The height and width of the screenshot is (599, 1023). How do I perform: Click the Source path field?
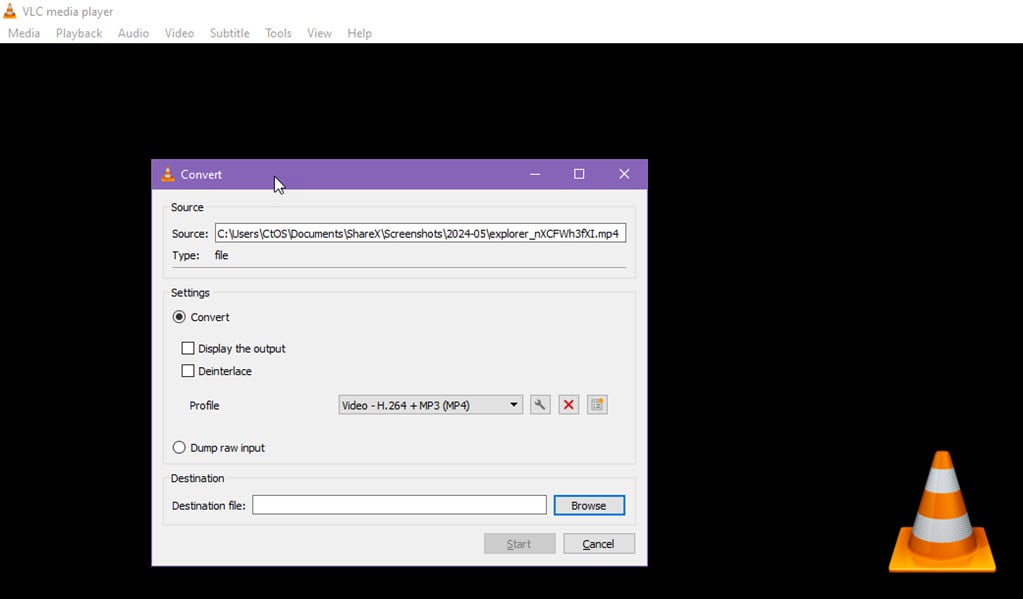(x=420, y=234)
